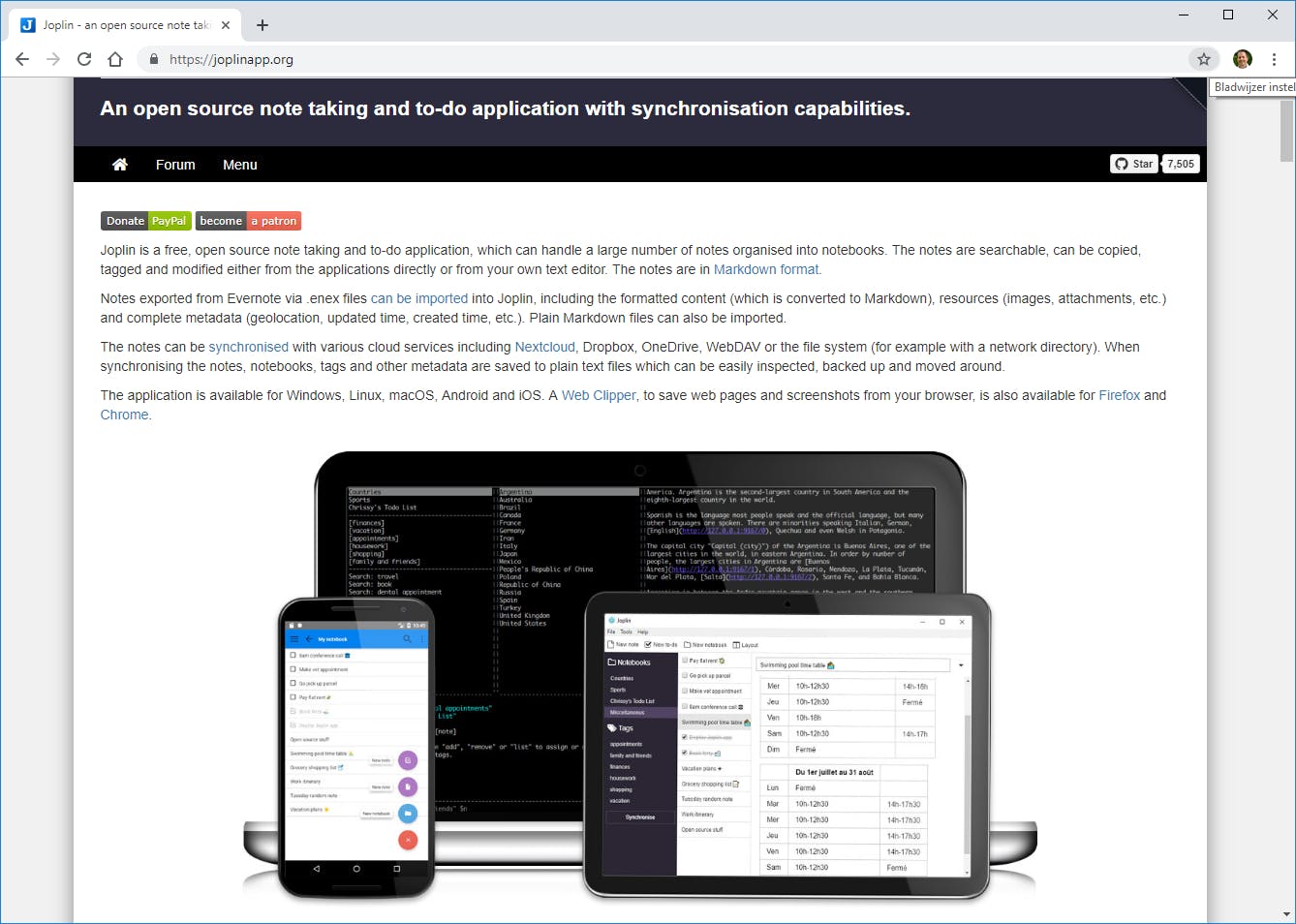Click the scrollbar down arrow

[x=1286, y=914]
